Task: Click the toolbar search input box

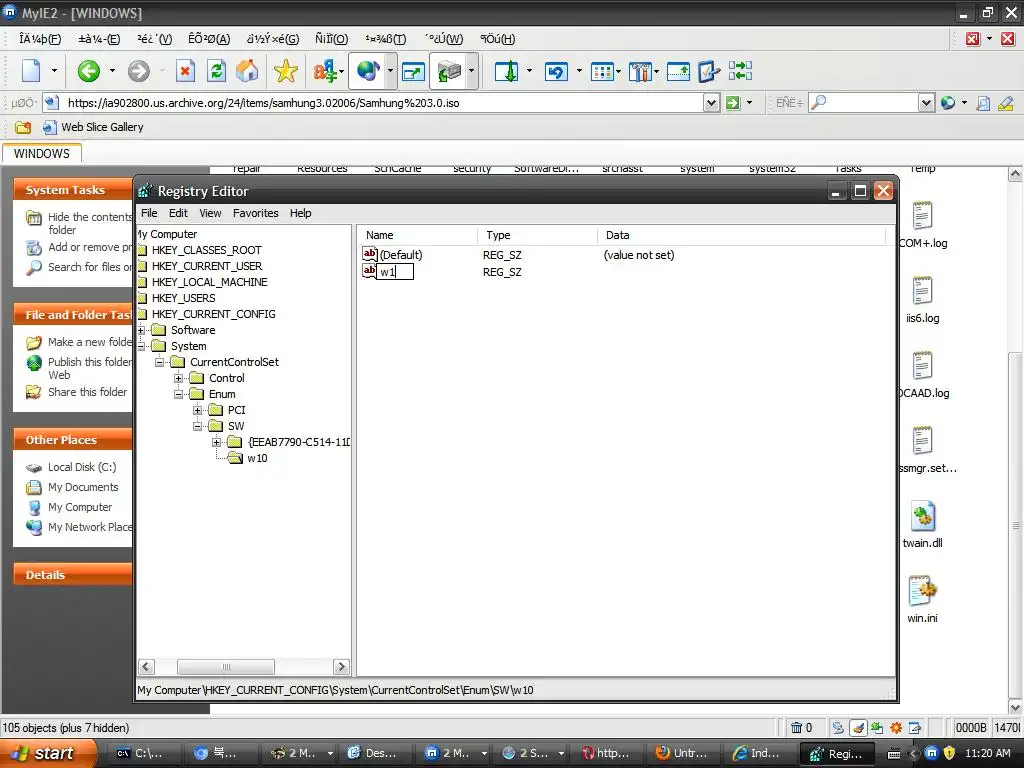Action: click(x=872, y=103)
